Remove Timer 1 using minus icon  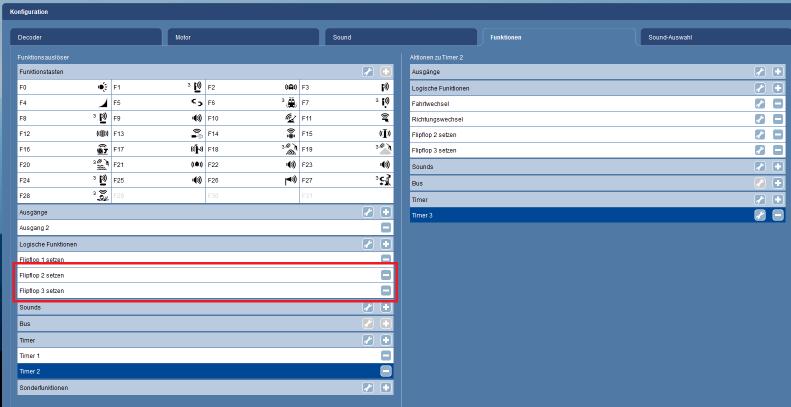(386, 355)
